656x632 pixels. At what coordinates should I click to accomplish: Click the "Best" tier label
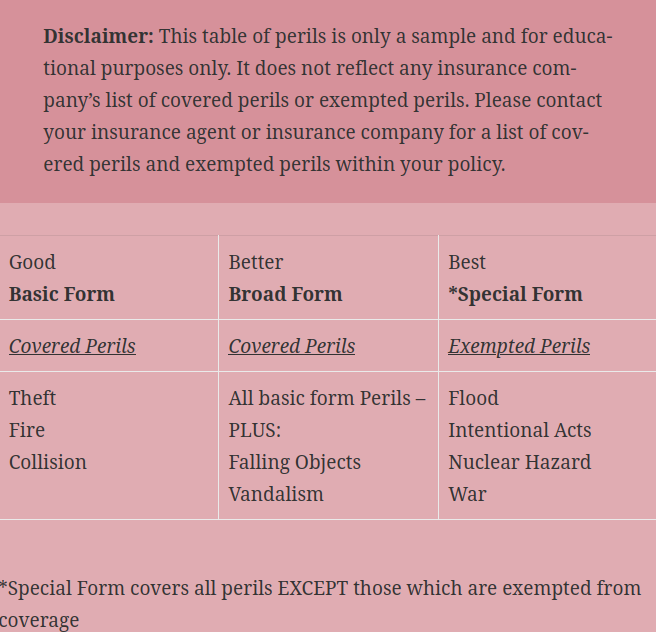(x=467, y=262)
